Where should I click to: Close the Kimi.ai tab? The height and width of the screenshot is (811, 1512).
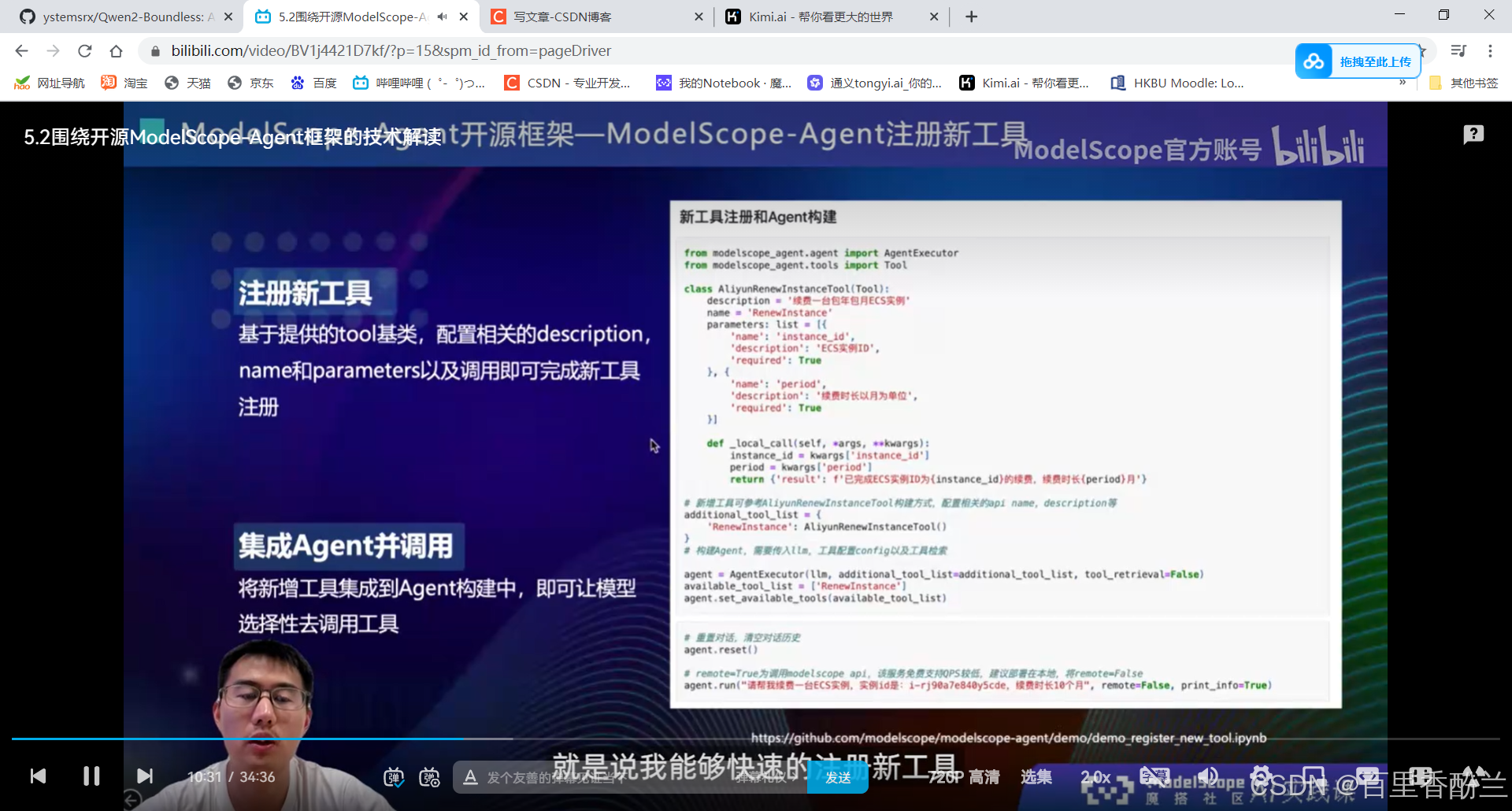click(x=934, y=17)
